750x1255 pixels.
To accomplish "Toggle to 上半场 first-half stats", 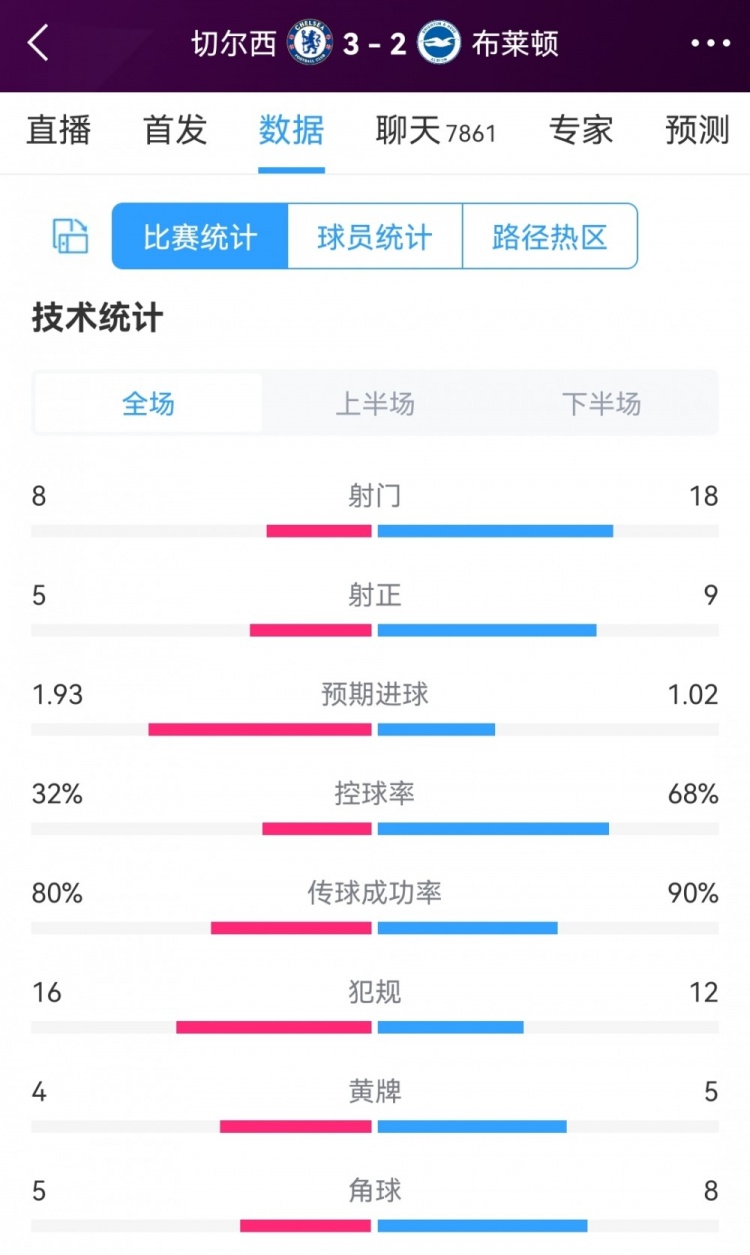I will click(375, 403).
